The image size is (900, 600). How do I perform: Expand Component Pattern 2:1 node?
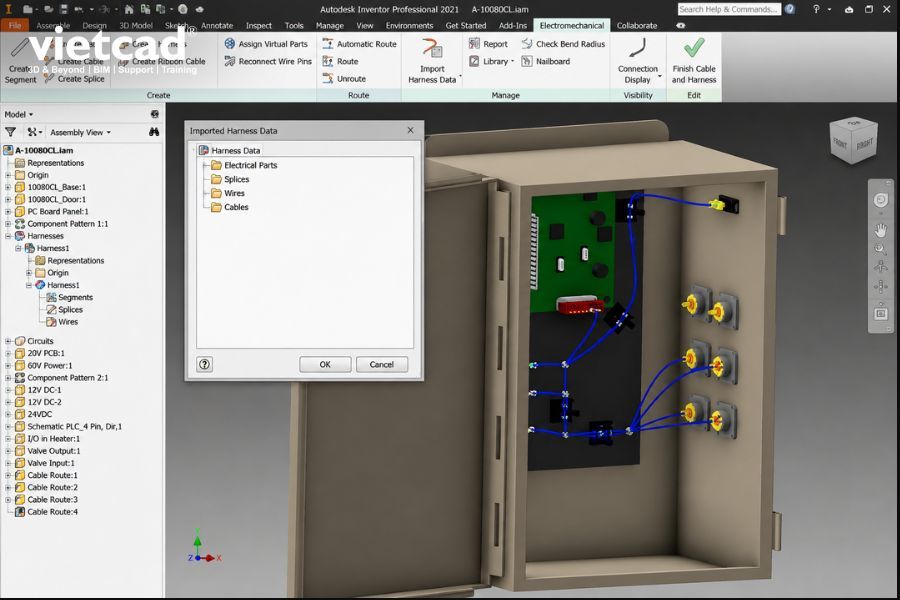(x=8, y=377)
